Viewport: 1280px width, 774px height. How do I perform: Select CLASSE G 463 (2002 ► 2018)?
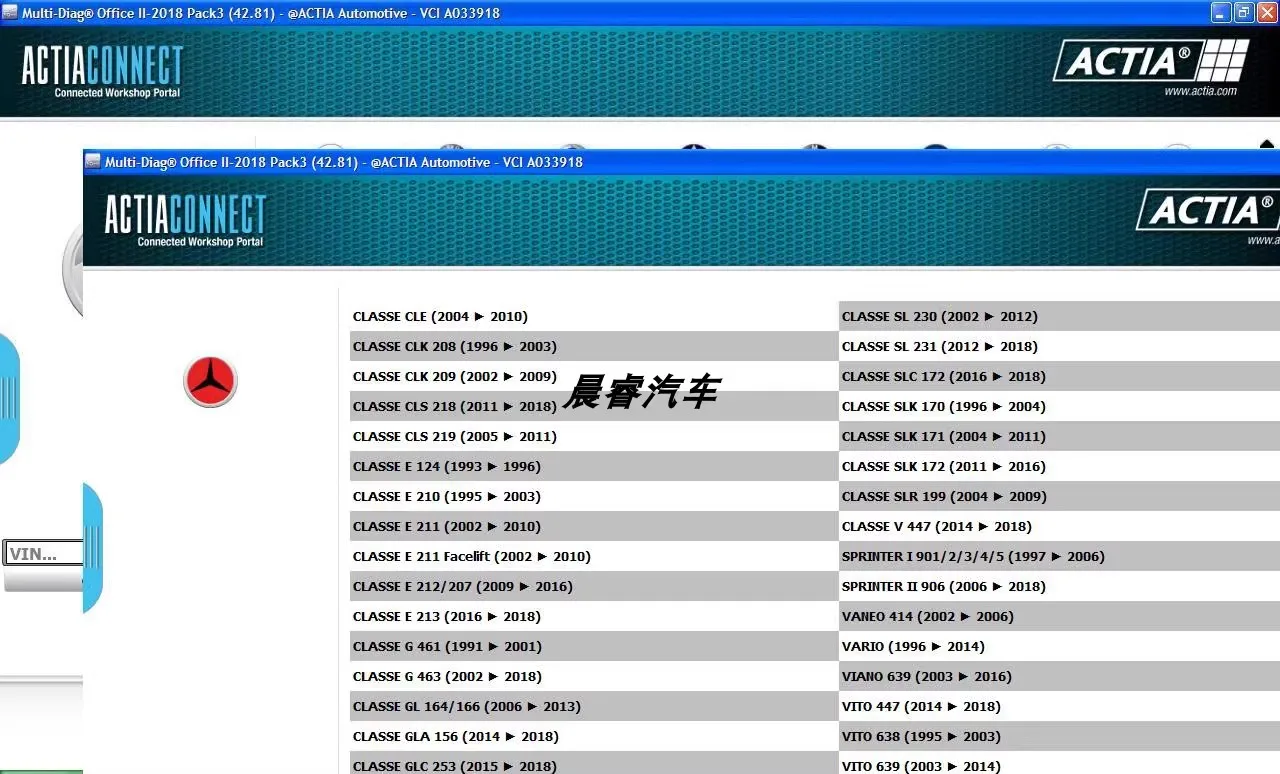pyautogui.click(x=594, y=676)
